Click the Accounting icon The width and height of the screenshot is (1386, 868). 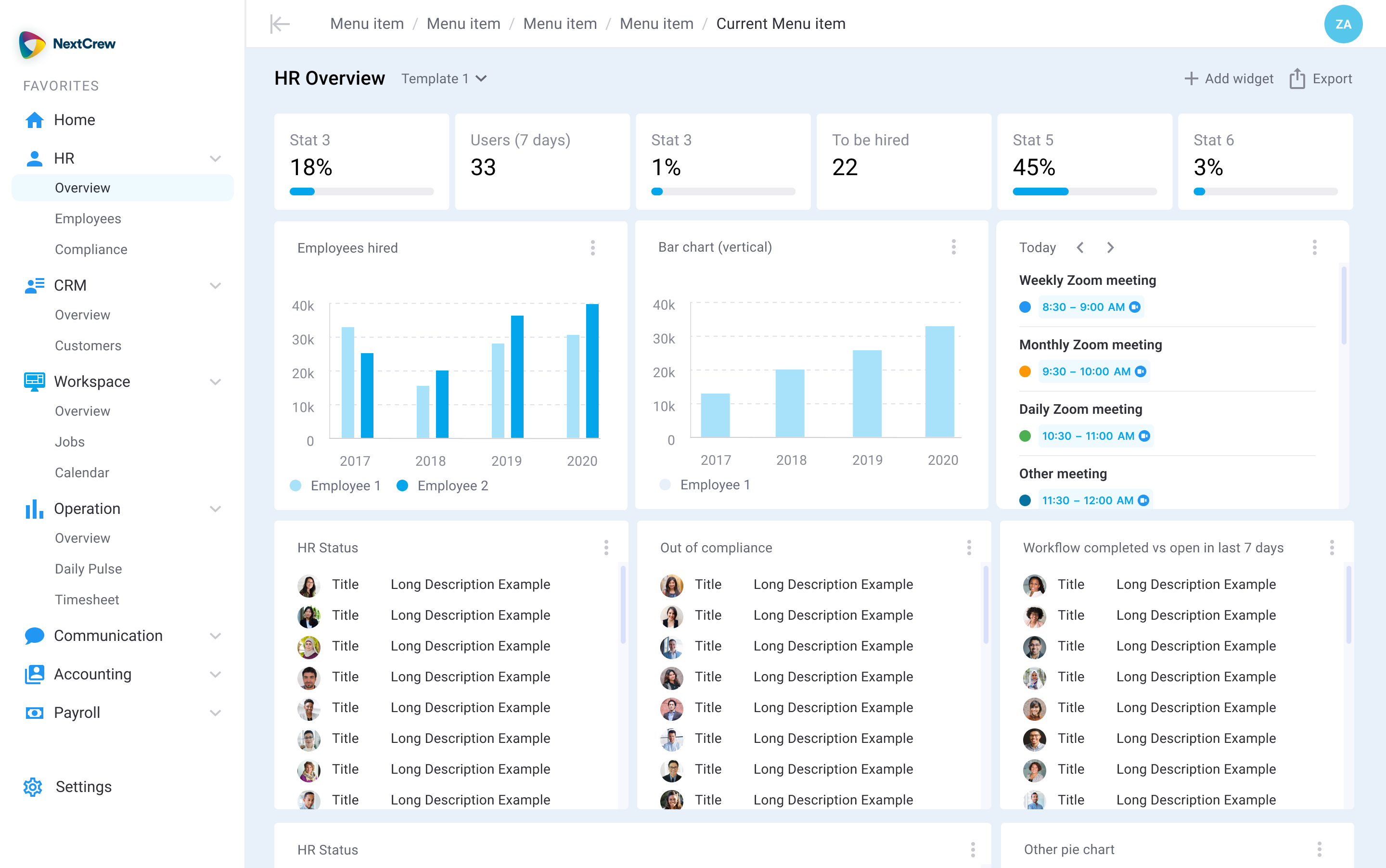coord(35,674)
